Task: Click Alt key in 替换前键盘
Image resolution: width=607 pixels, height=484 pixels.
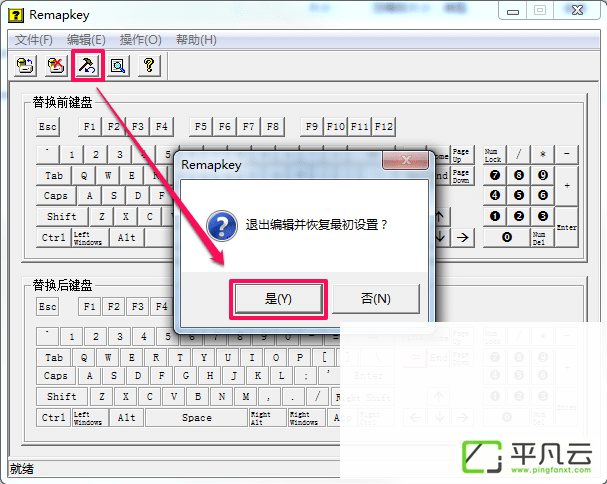Action: 127,237
